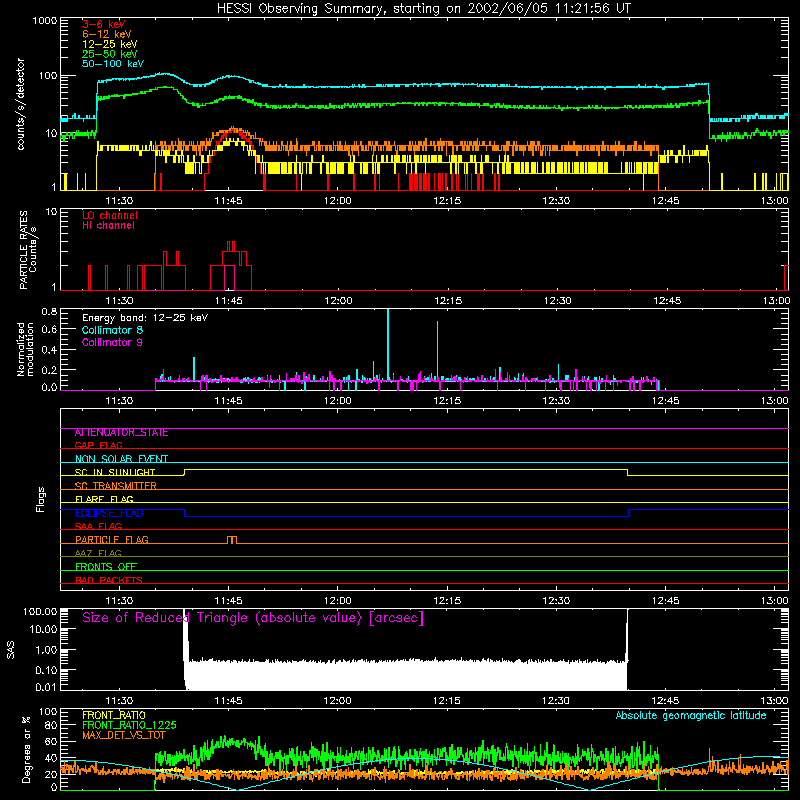Select the Collimator 8 legend entry
800x800 pixels.
[x=112, y=330]
